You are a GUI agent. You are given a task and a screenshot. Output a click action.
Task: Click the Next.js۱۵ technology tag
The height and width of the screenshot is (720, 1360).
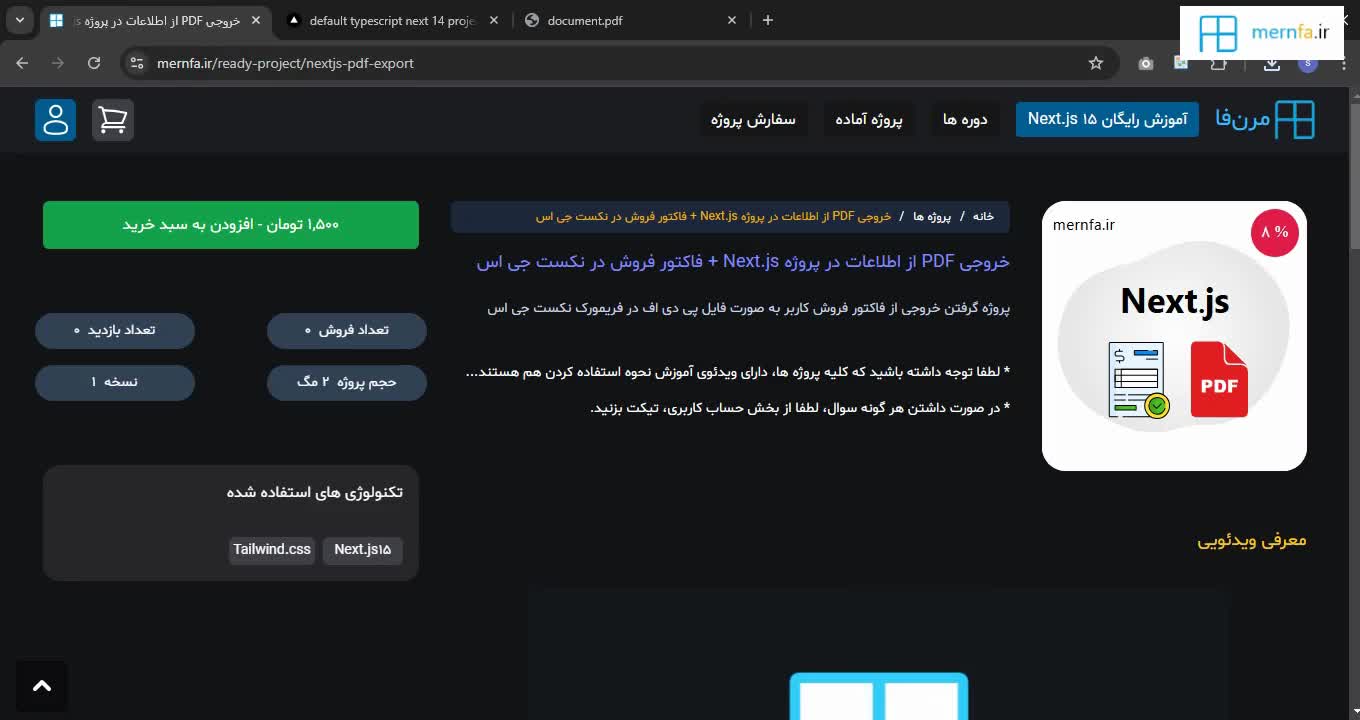click(362, 550)
